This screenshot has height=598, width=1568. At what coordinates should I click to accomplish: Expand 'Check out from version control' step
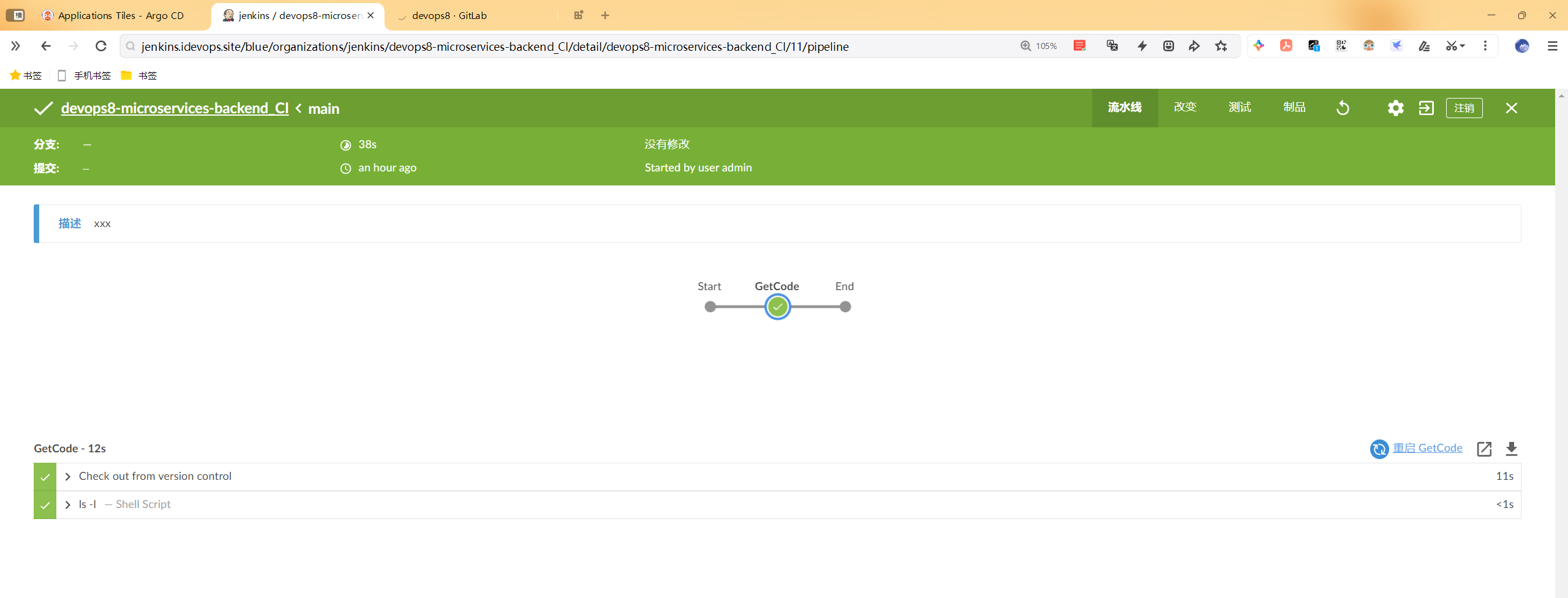click(68, 477)
